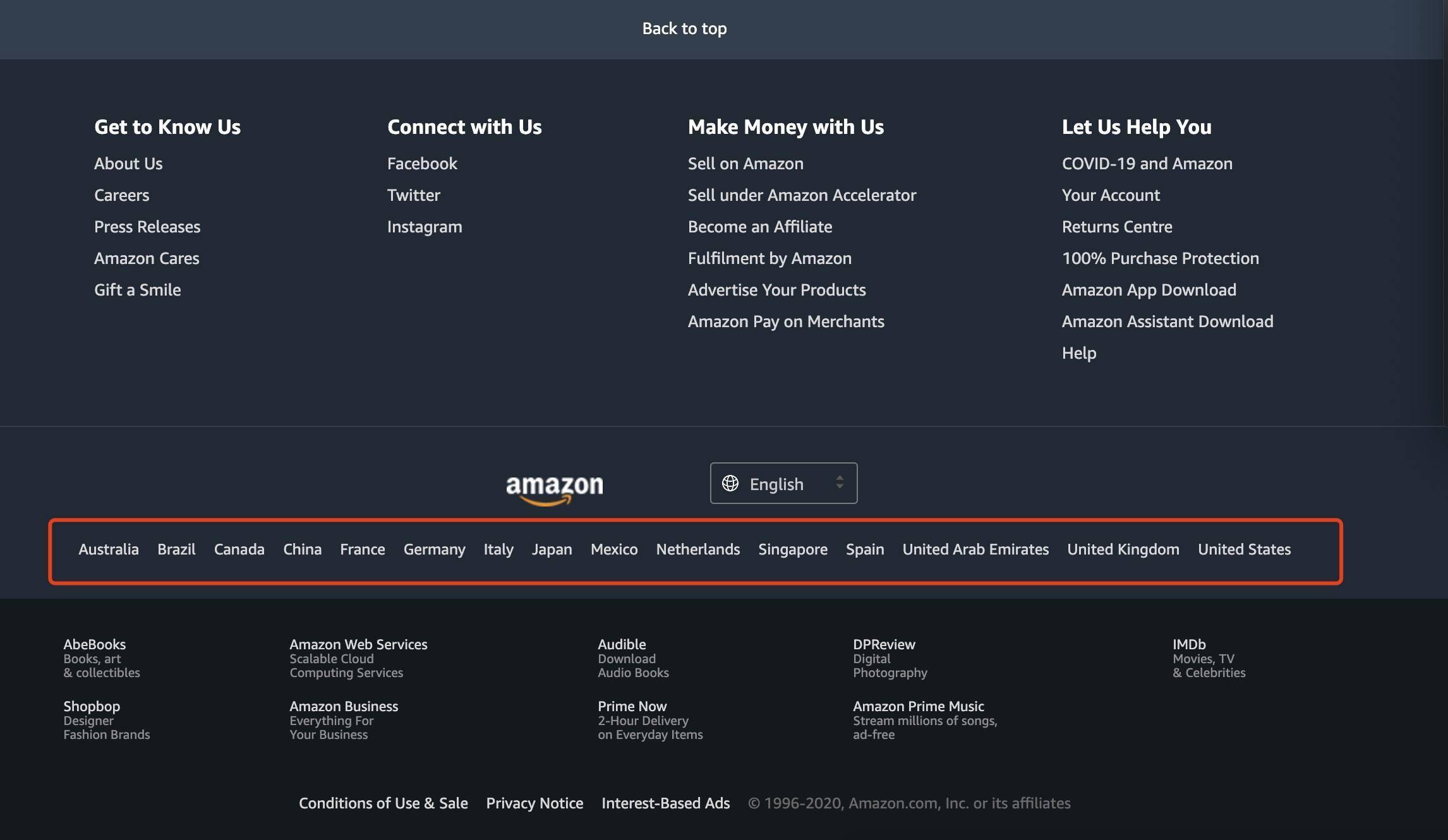Go to Your Account

(1111, 195)
